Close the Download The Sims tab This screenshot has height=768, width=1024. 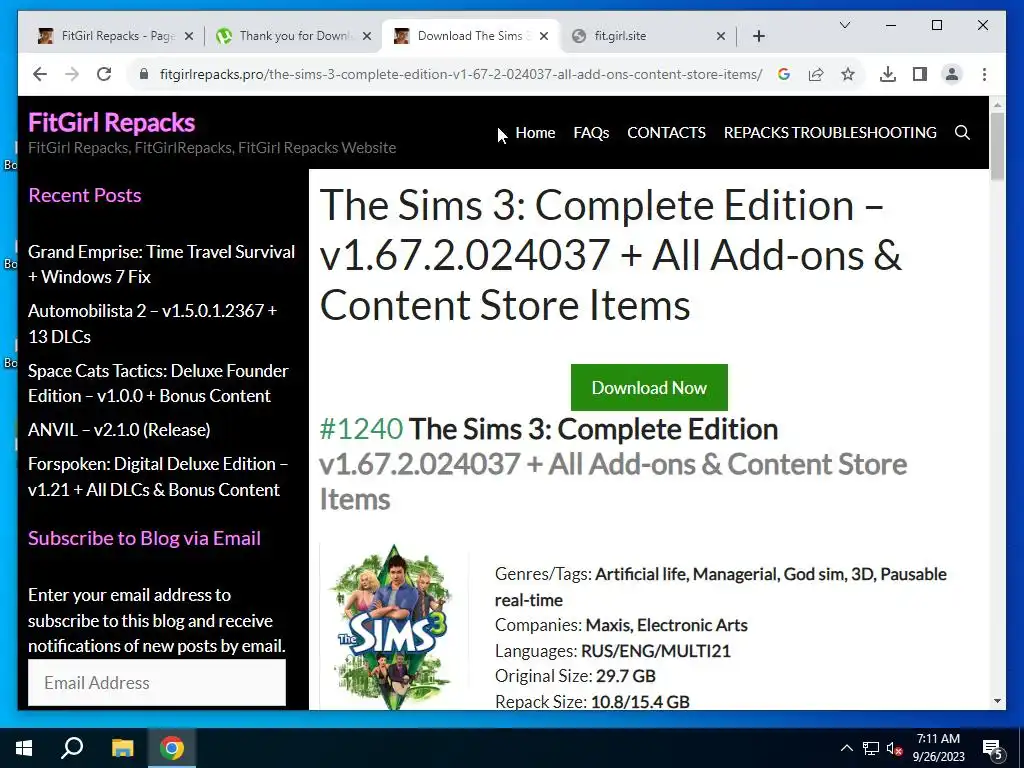coord(544,36)
